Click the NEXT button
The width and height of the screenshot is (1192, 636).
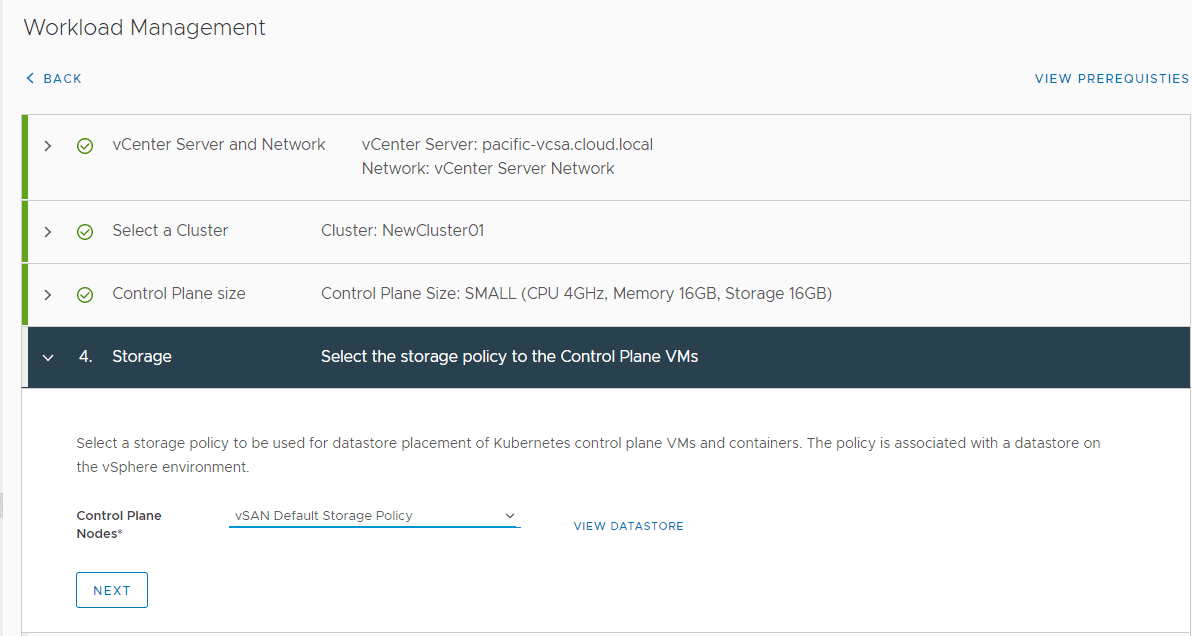pyautogui.click(x=112, y=590)
